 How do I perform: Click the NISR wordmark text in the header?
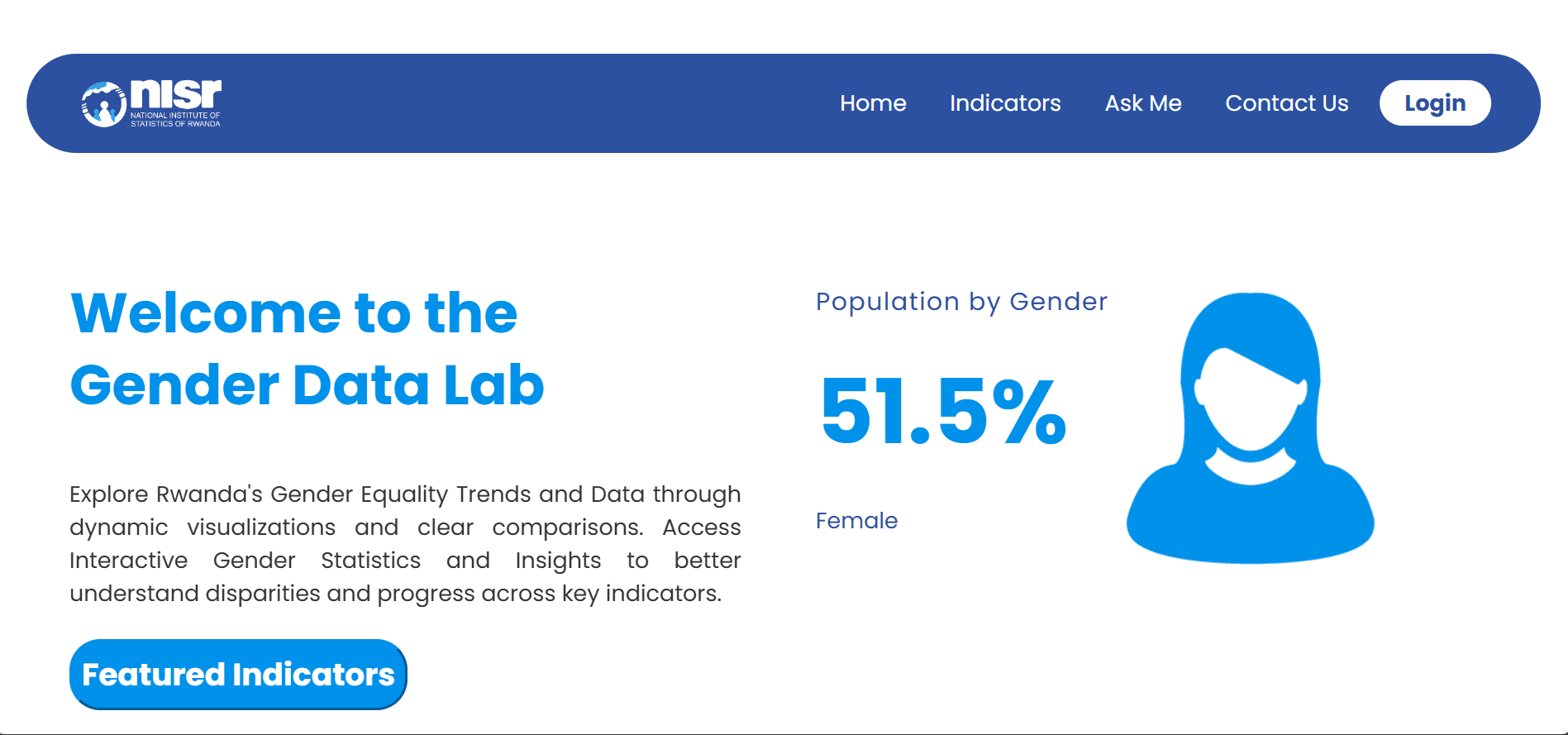click(x=178, y=93)
